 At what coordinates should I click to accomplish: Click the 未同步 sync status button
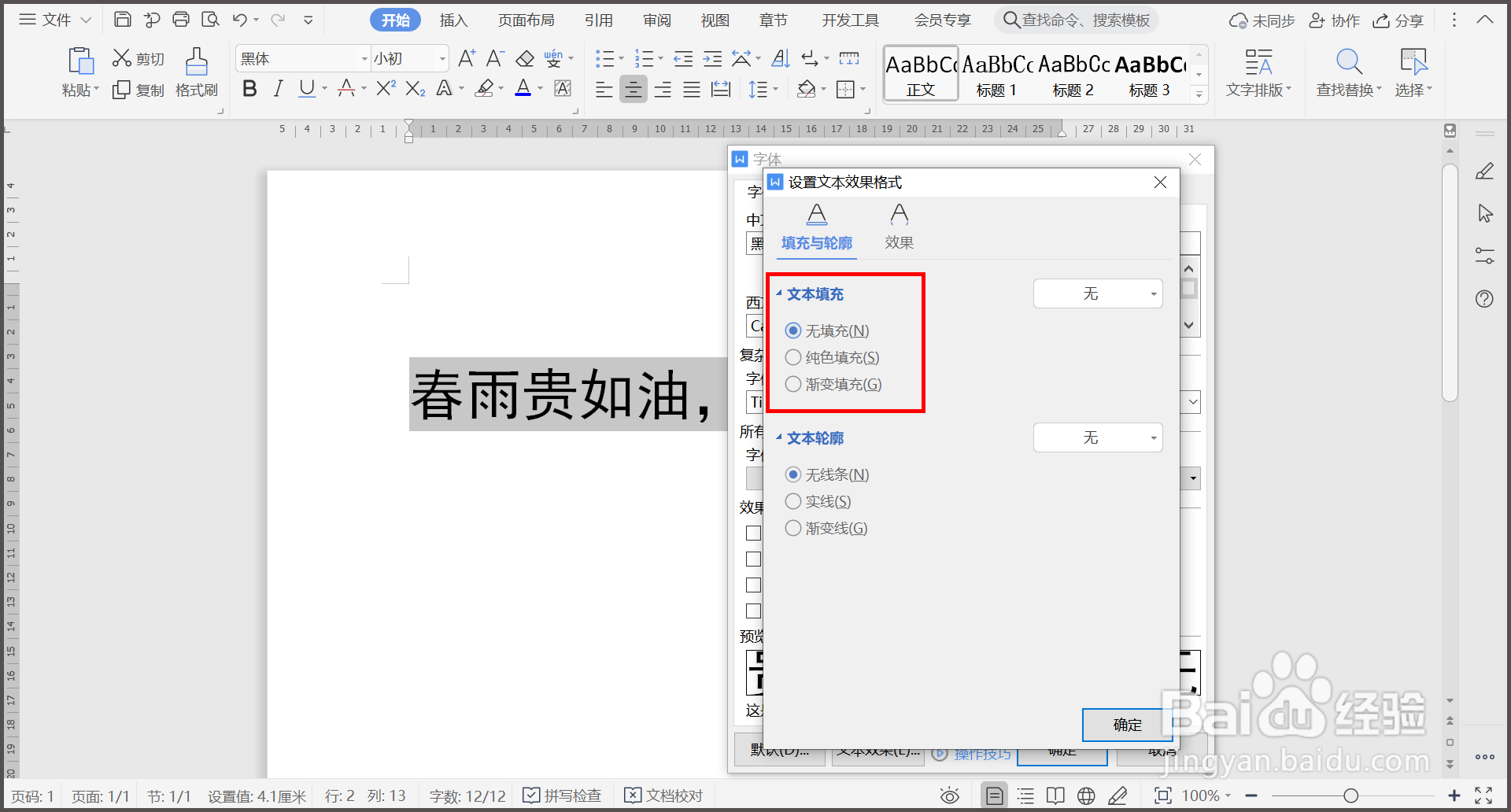coord(1262,20)
